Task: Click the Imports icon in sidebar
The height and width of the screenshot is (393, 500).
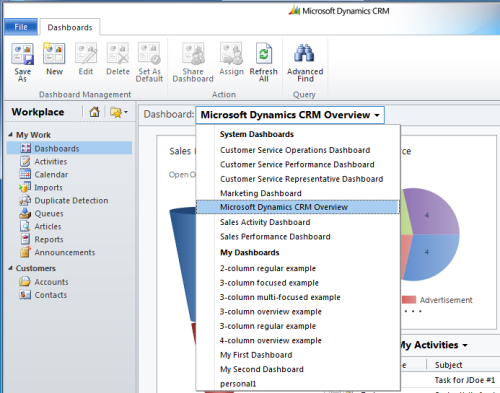Action: point(25,187)
